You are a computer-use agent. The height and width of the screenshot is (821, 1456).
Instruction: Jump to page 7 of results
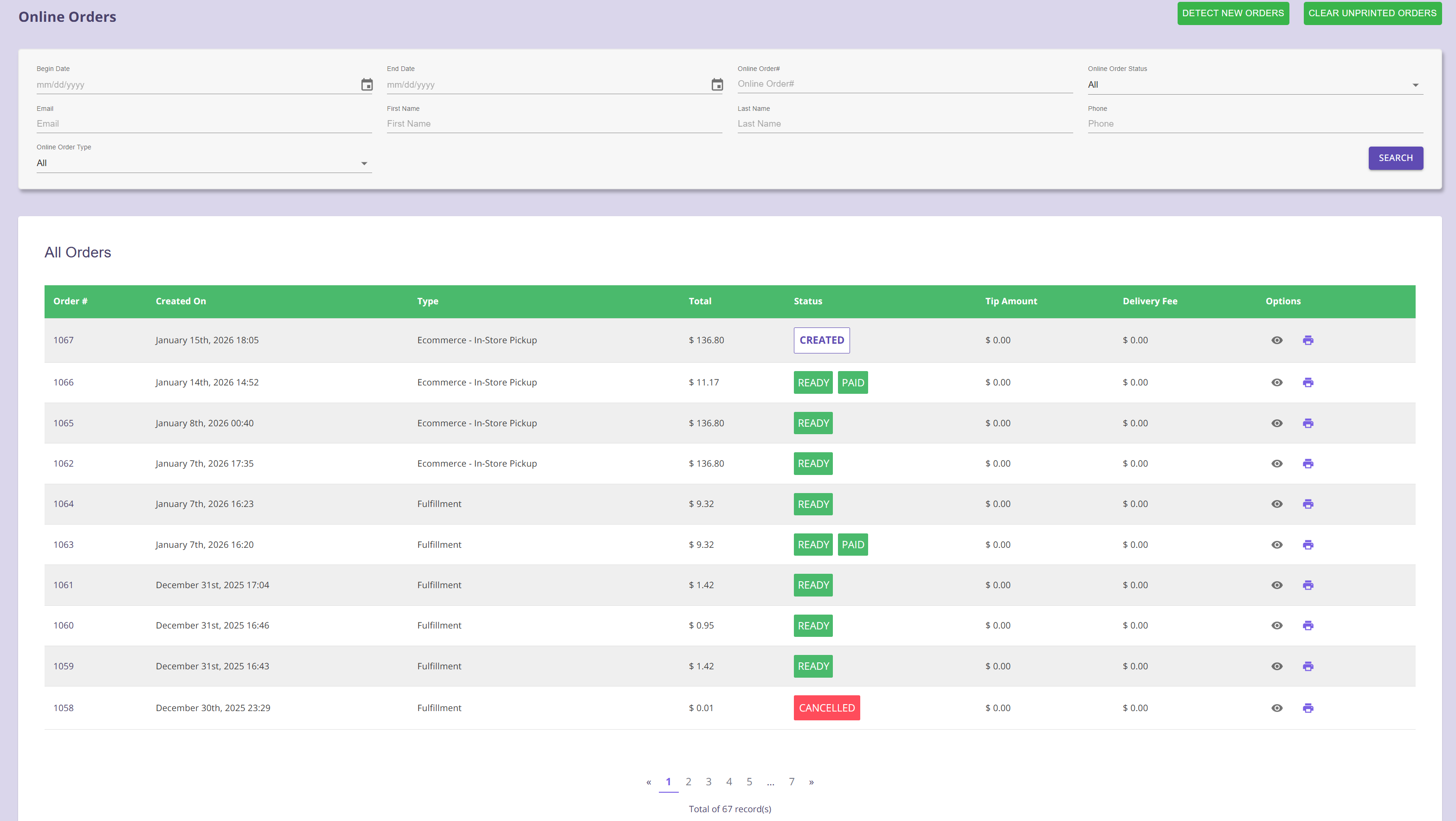791,782
